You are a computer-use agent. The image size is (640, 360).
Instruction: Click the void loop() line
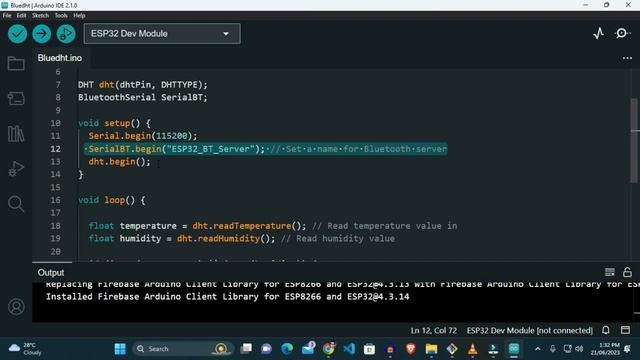pos(111,200)
